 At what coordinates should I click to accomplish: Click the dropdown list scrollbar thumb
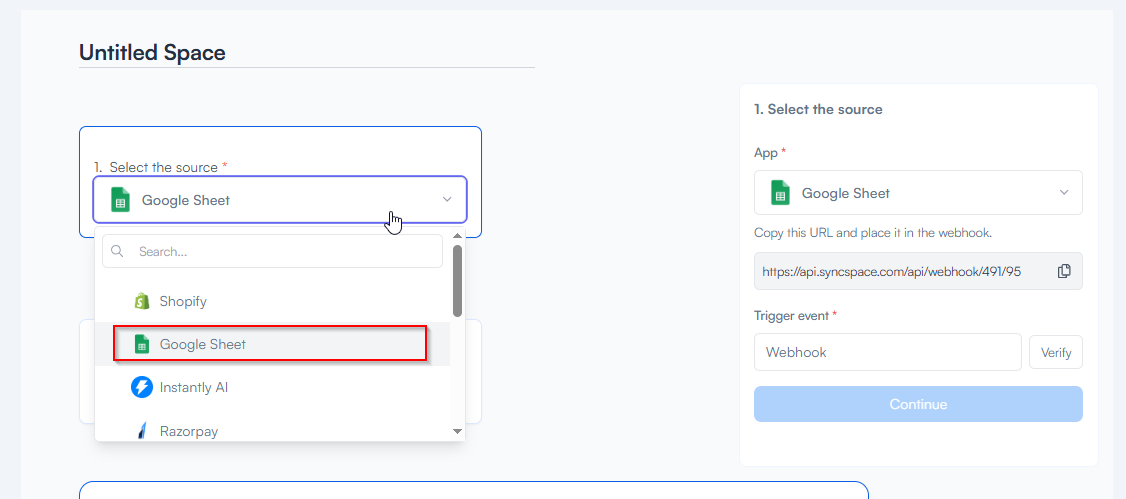[x=457, y=280]
